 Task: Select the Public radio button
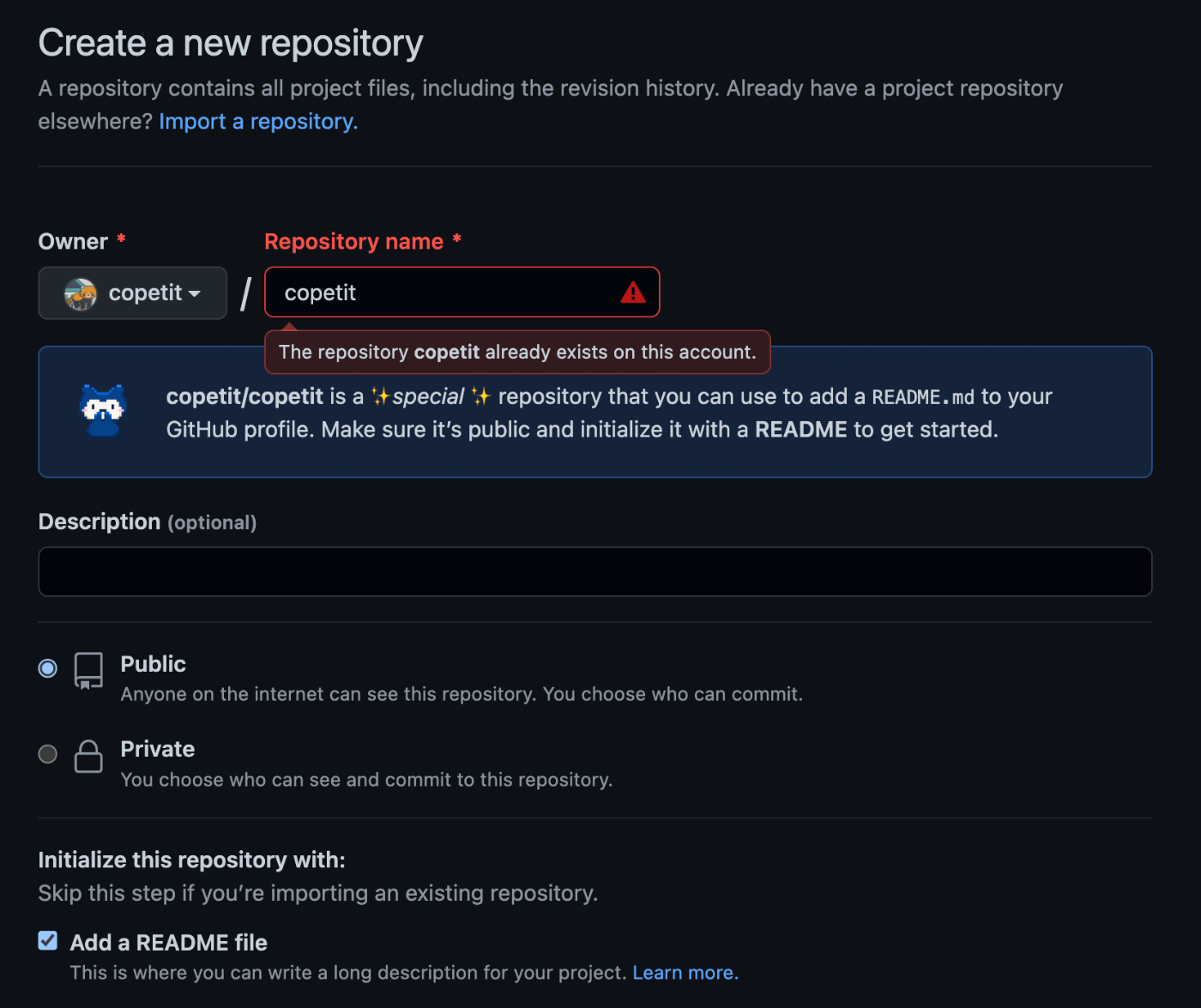tap(48, 668)
